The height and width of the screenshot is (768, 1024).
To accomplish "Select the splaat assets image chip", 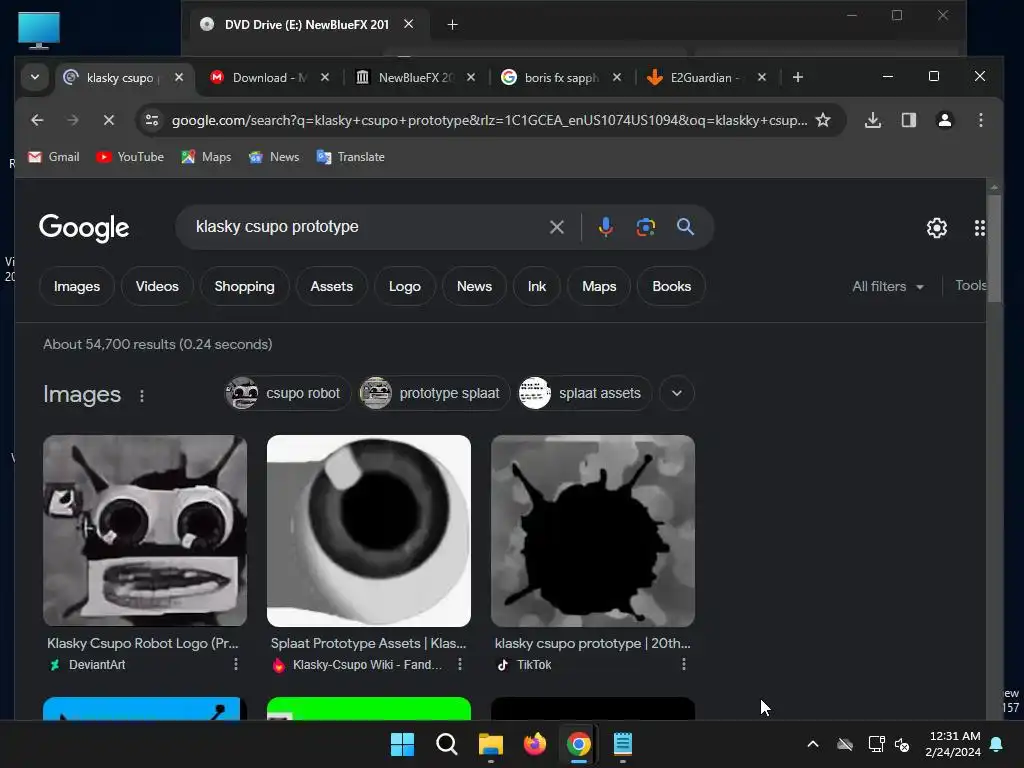I will 584,393.
